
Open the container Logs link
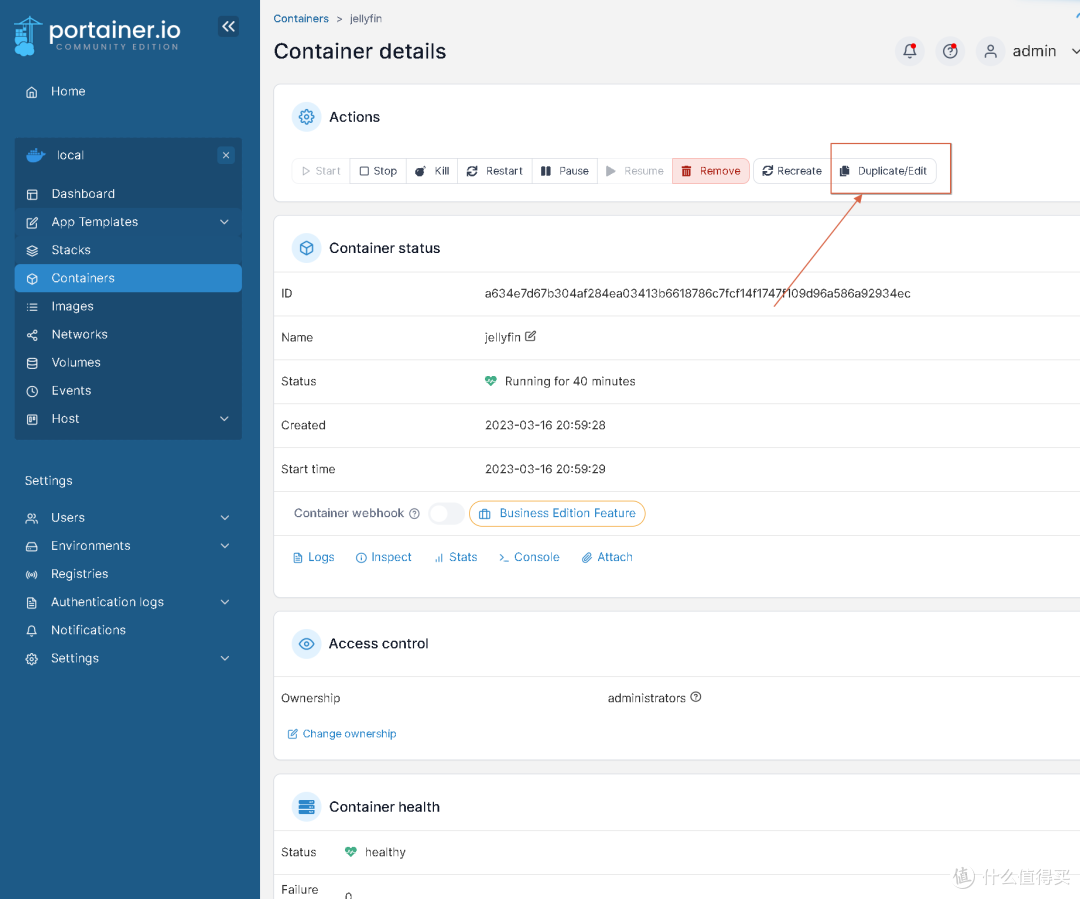tap(314, 557)
